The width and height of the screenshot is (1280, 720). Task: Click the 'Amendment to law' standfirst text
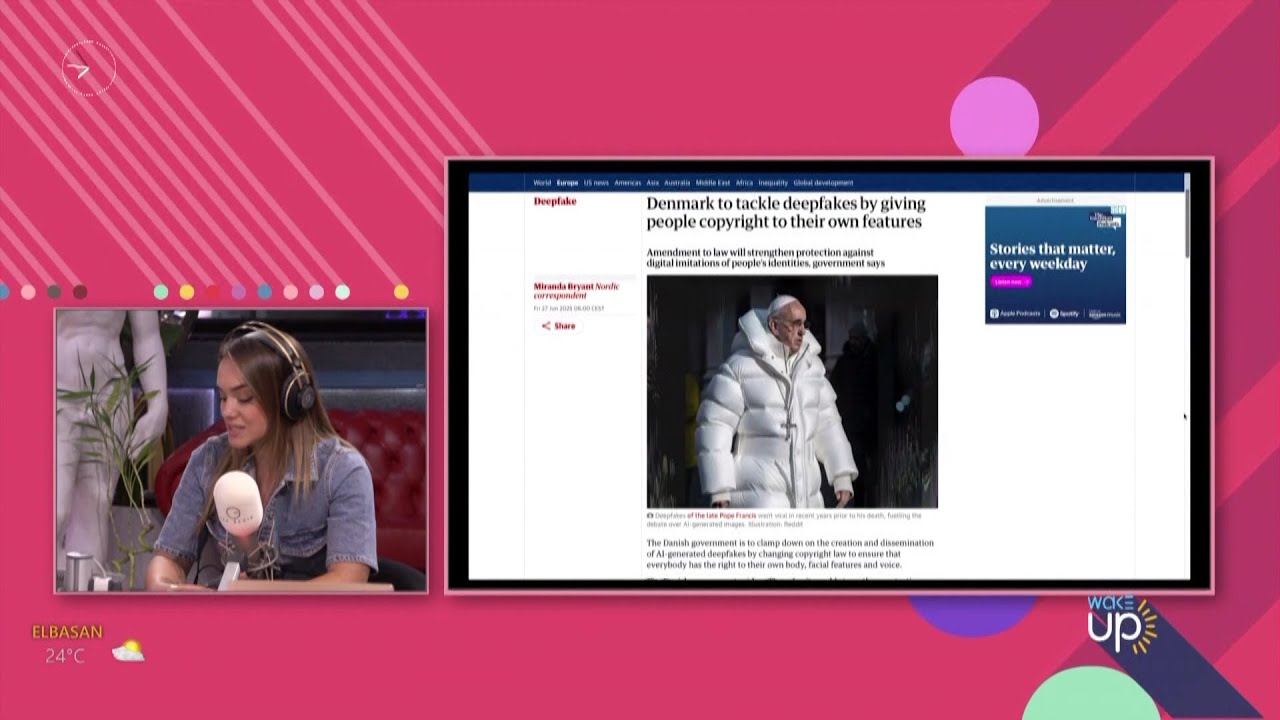(x=765, y=258)
